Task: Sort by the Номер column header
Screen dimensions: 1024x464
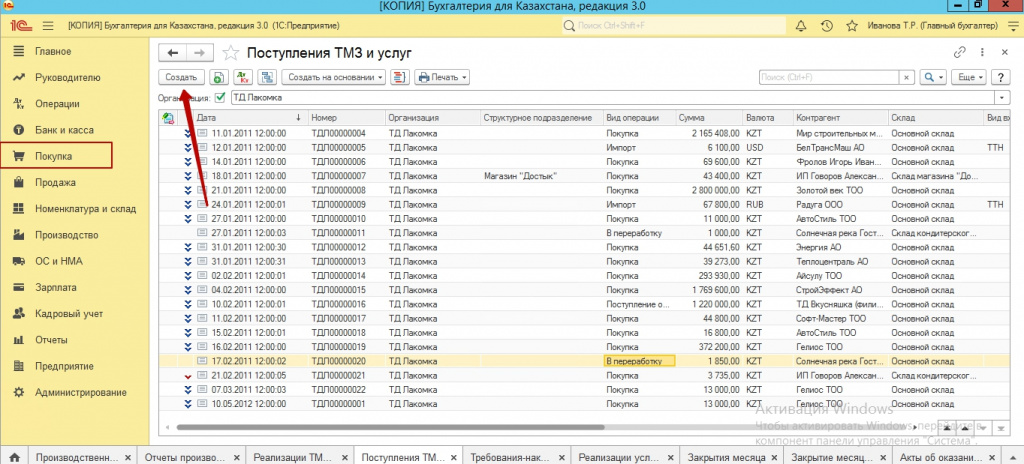Action: 347,118
